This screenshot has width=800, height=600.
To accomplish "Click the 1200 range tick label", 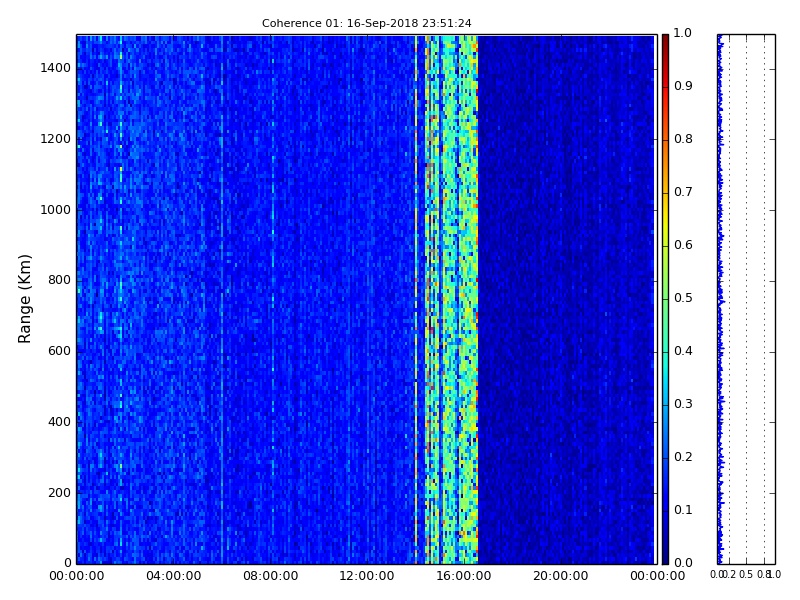I will point(56,139).
